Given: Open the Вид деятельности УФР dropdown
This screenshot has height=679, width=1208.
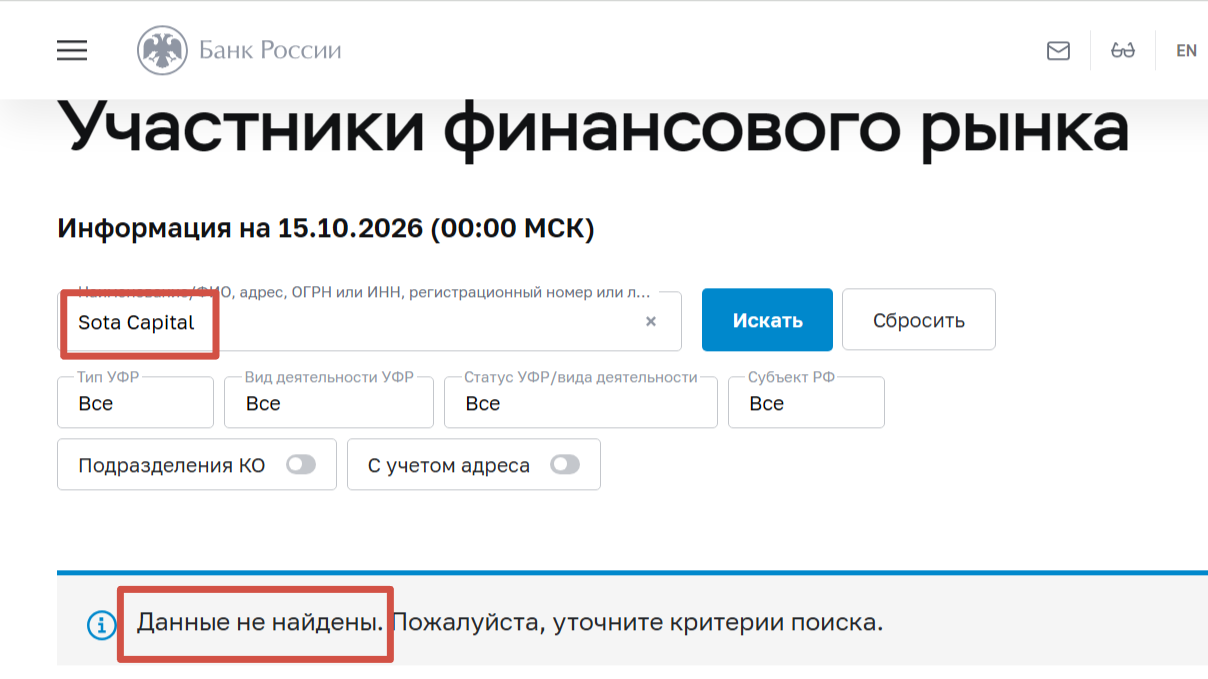Looking at the screenshot, I should tap(329, 402).
